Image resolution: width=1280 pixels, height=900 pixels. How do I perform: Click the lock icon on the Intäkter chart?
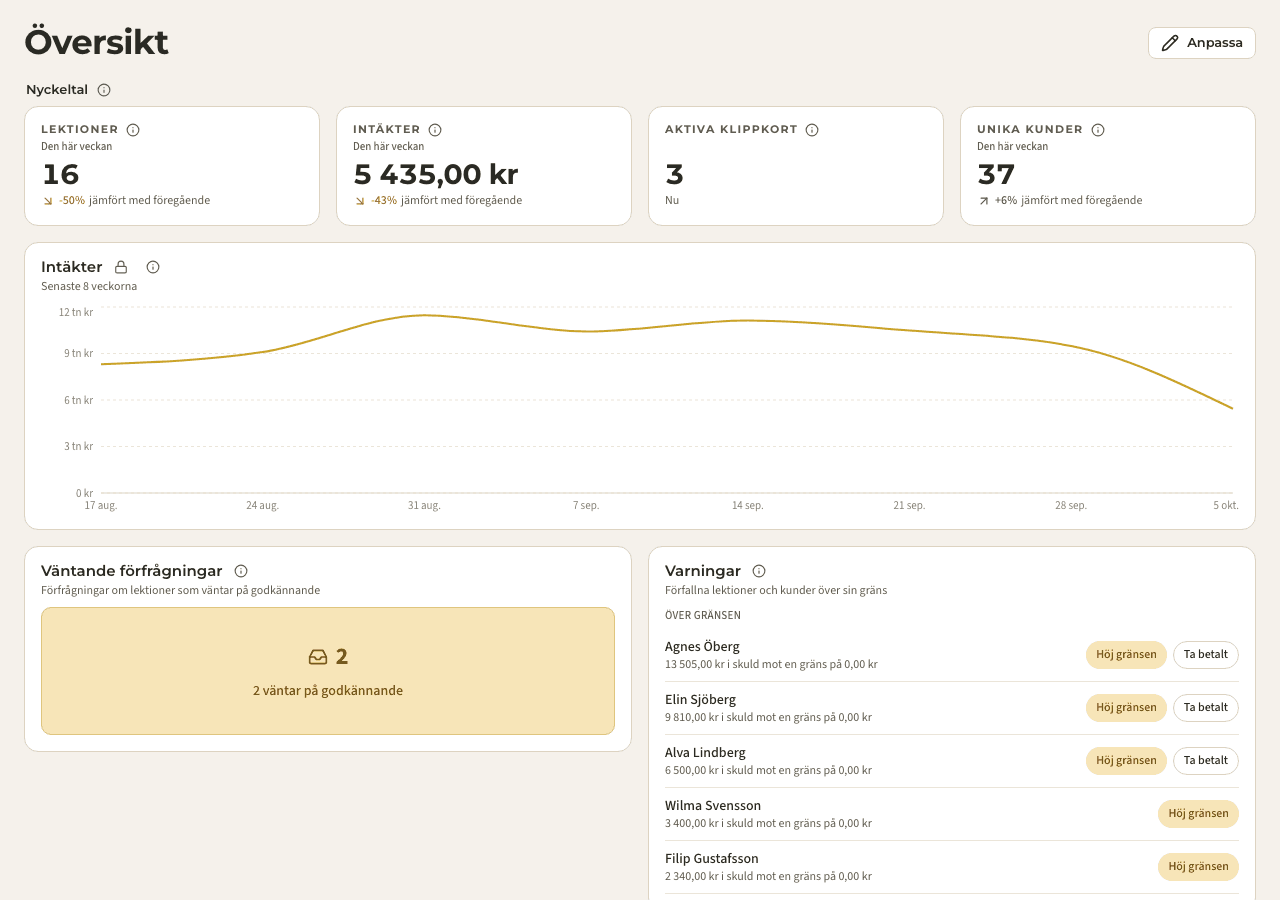point(121,267)
